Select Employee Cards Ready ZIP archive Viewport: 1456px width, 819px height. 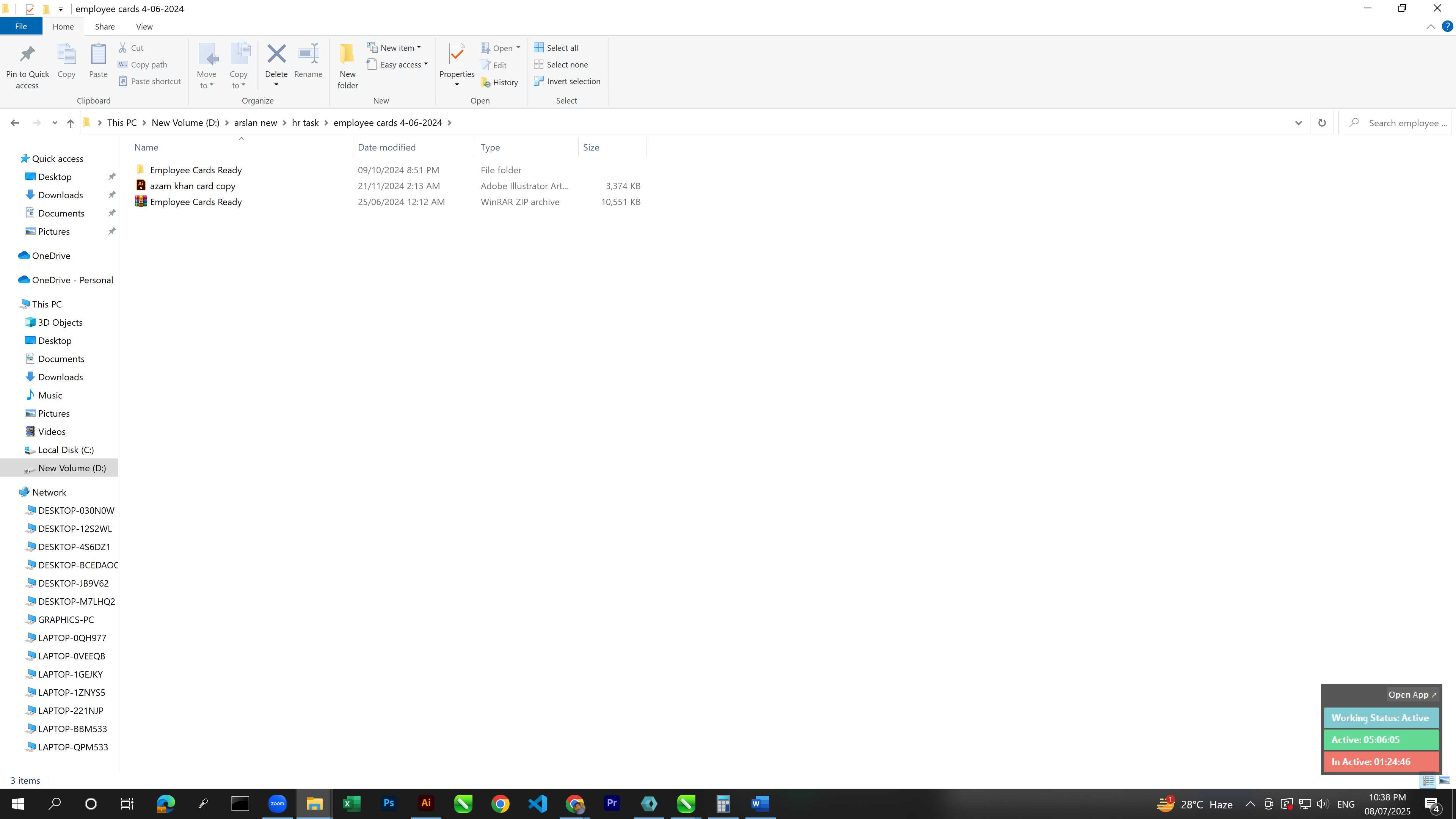pyautogui.click(x=196, y=202)
